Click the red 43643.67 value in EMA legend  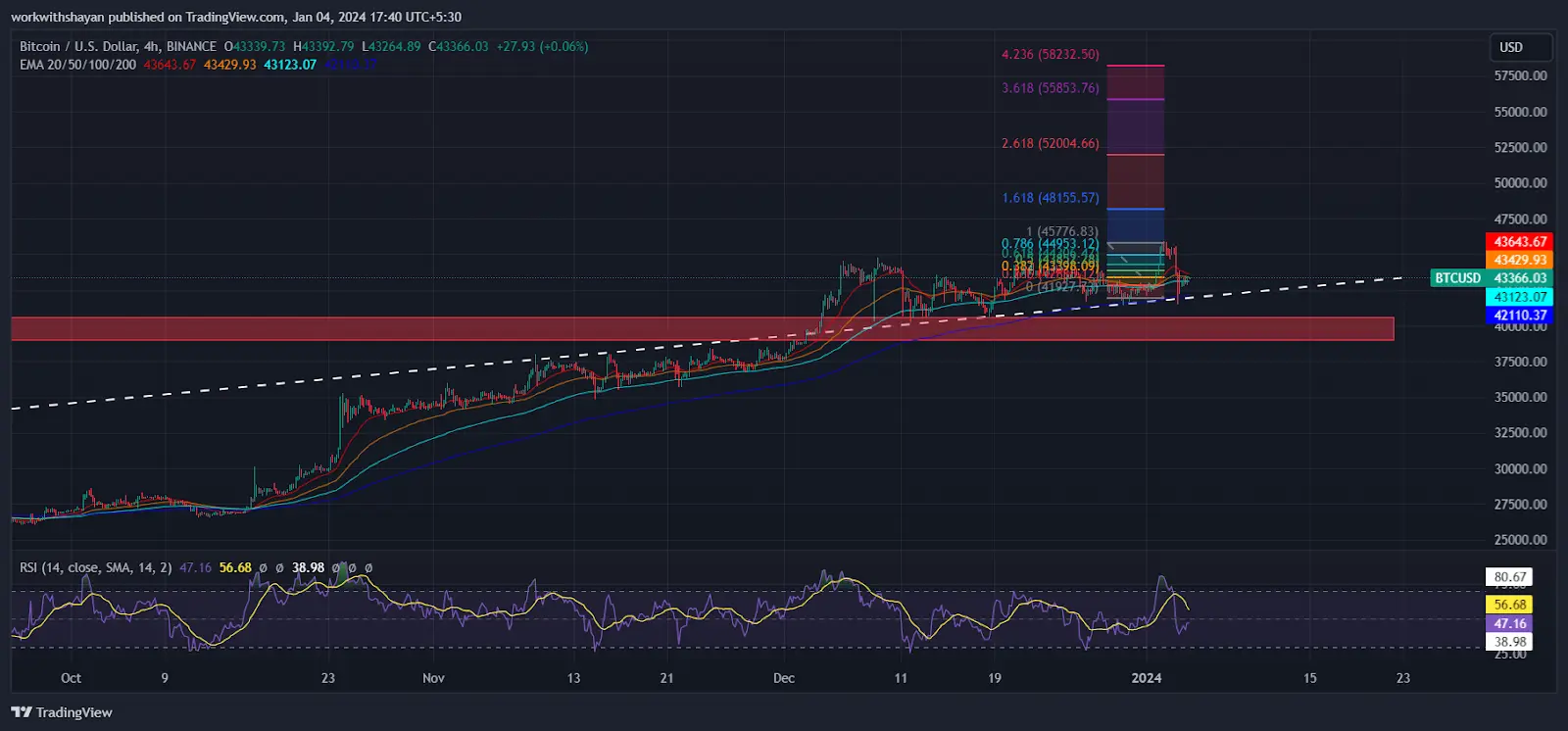pos(171,65)
